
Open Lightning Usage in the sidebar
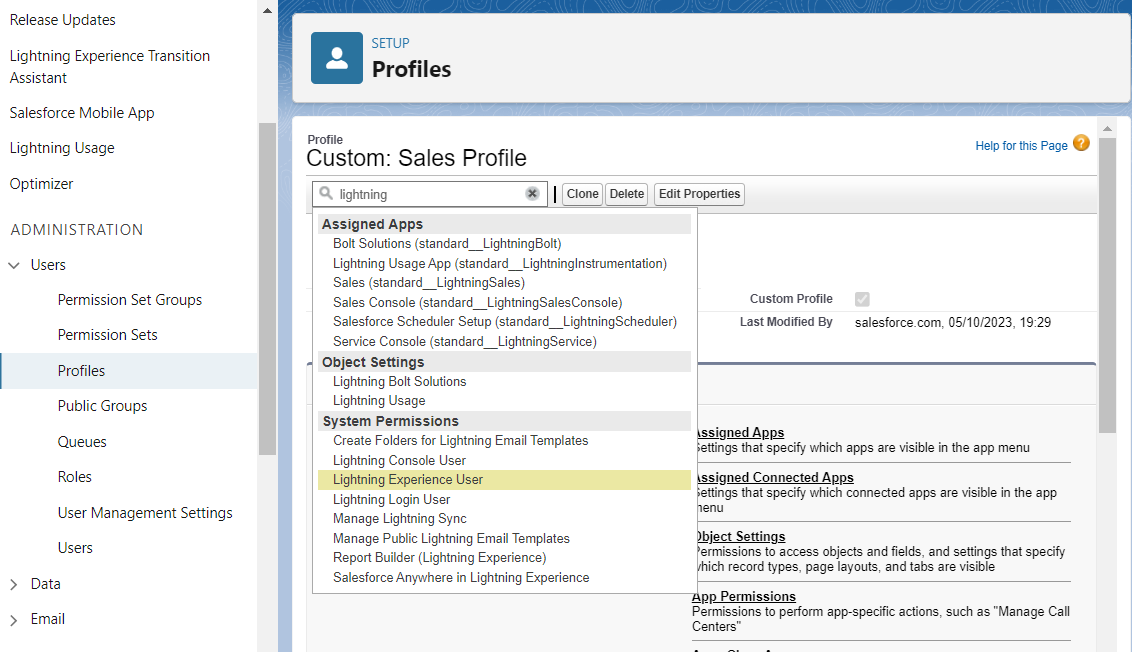point(62,148)
